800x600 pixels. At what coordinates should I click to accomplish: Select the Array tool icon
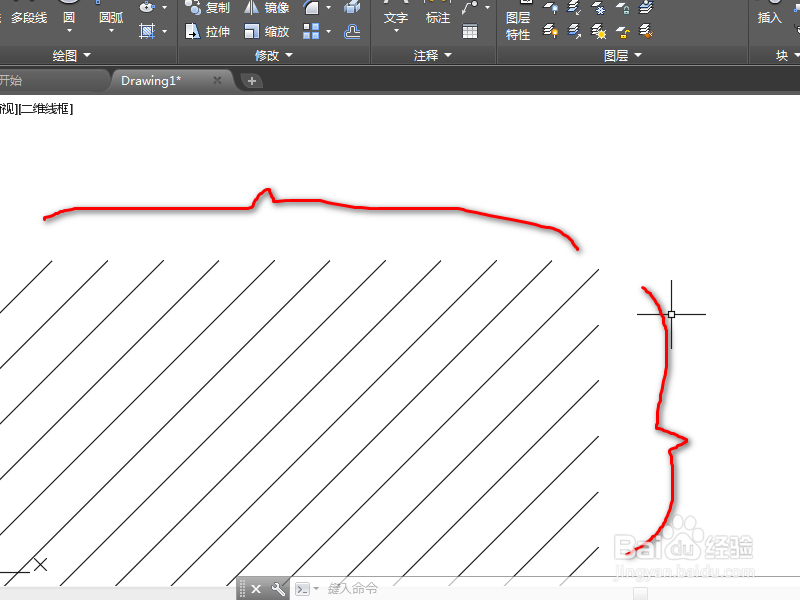click(311, 32)
